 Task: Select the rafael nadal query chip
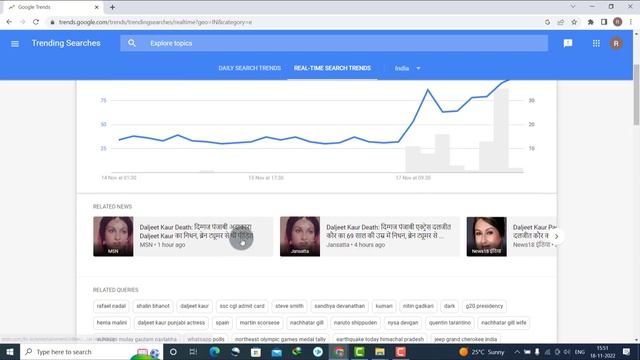pyautogui.click(x=111, y=306)
